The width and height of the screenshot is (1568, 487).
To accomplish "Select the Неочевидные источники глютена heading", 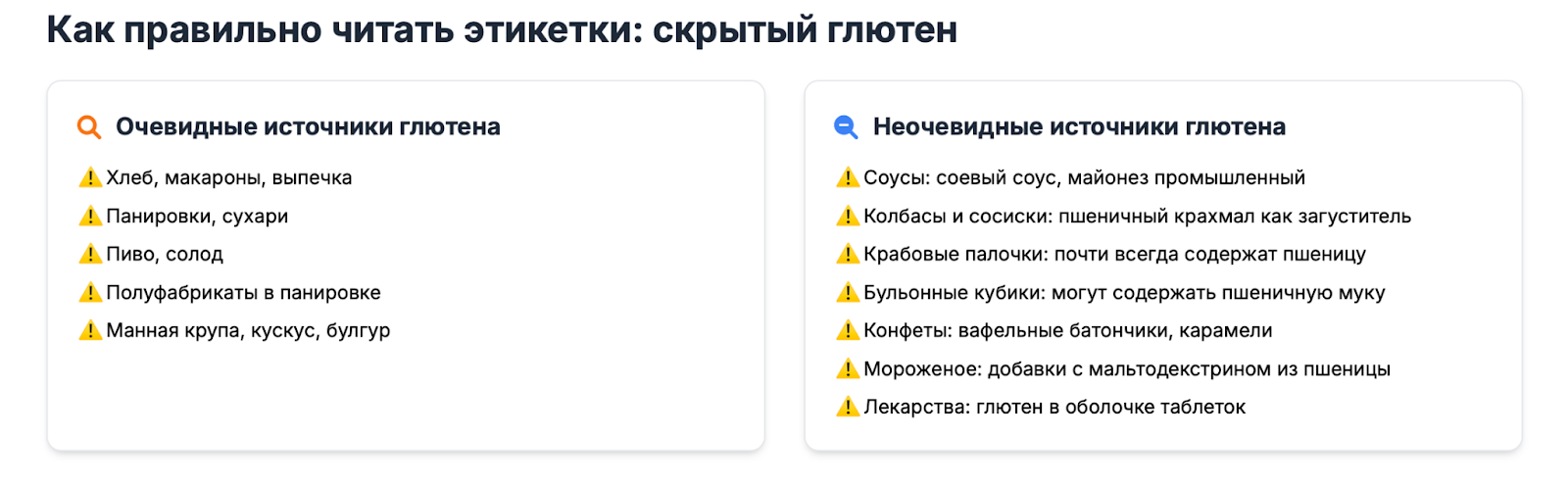I will [1079, 127].
